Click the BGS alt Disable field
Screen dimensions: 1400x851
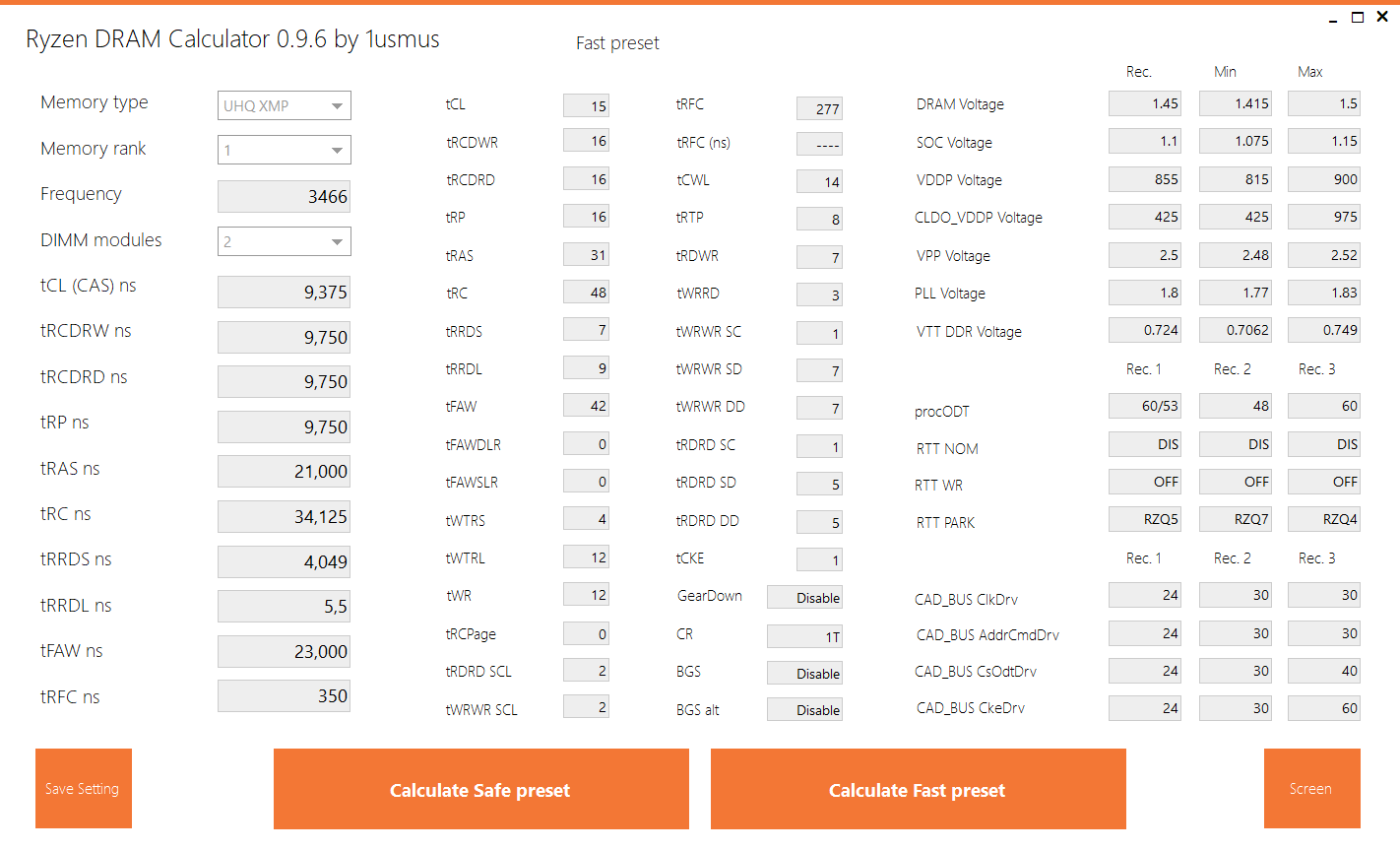(804, 710)
